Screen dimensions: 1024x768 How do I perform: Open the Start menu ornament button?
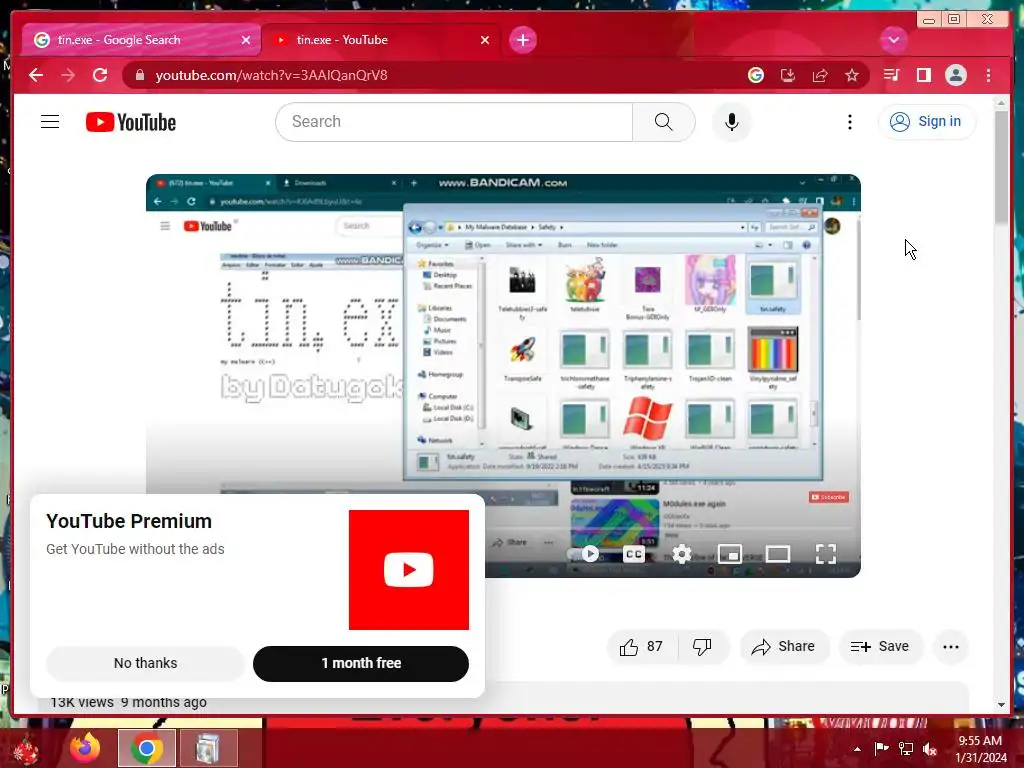pos(25,749)
